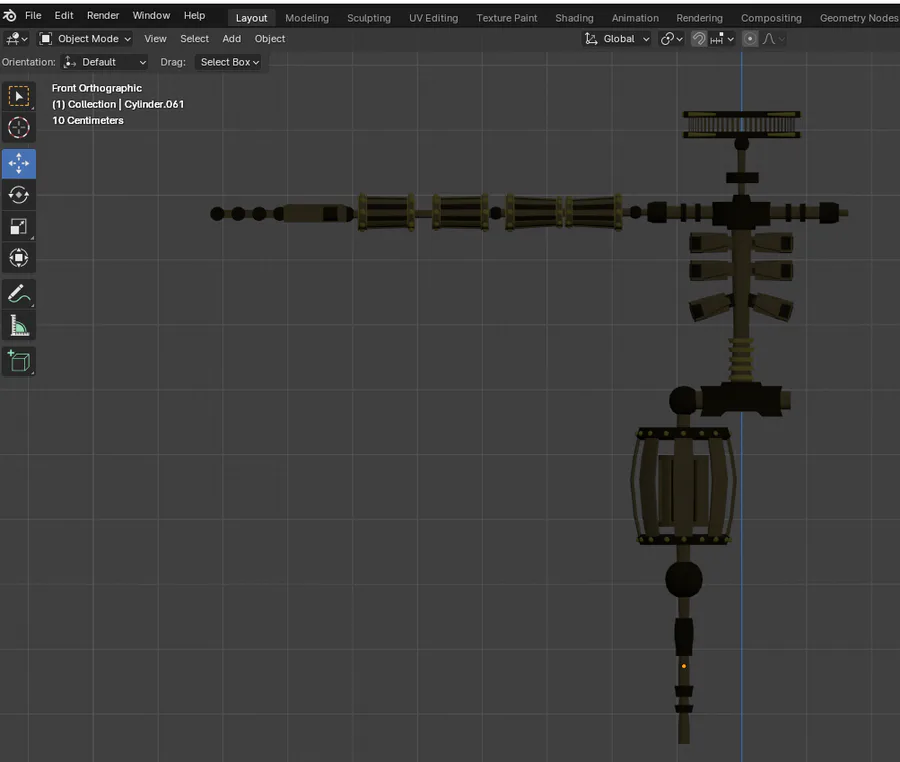Screen dimensions: 900x762
Task: Open the viewport Select menu
Action: [x=195, y=39]
